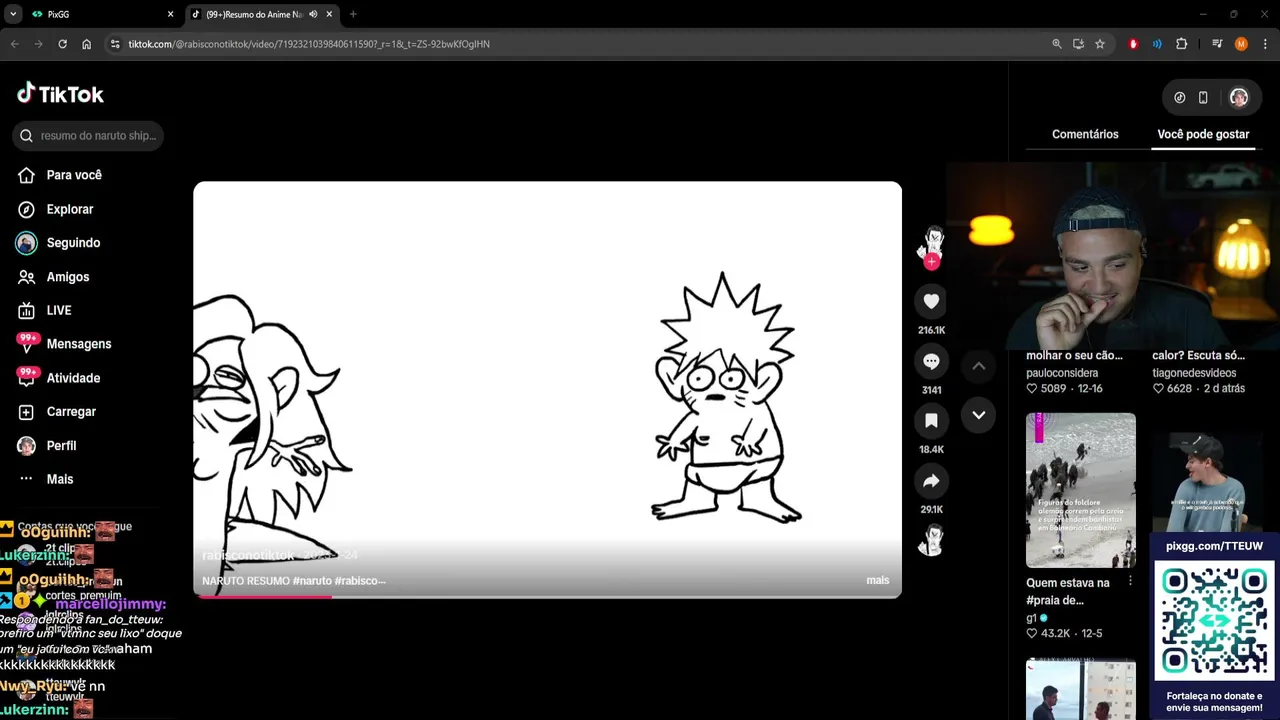Click the pixgg.com/TTEUW QR code
The width and height of the screenshot is (1280, 720).
tap(1215, 621)
